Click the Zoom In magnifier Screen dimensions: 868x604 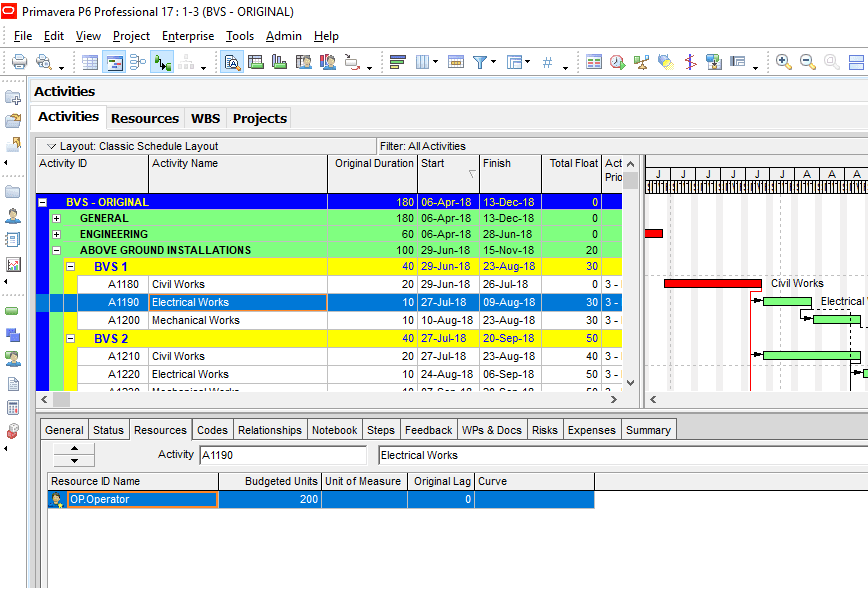783,62
